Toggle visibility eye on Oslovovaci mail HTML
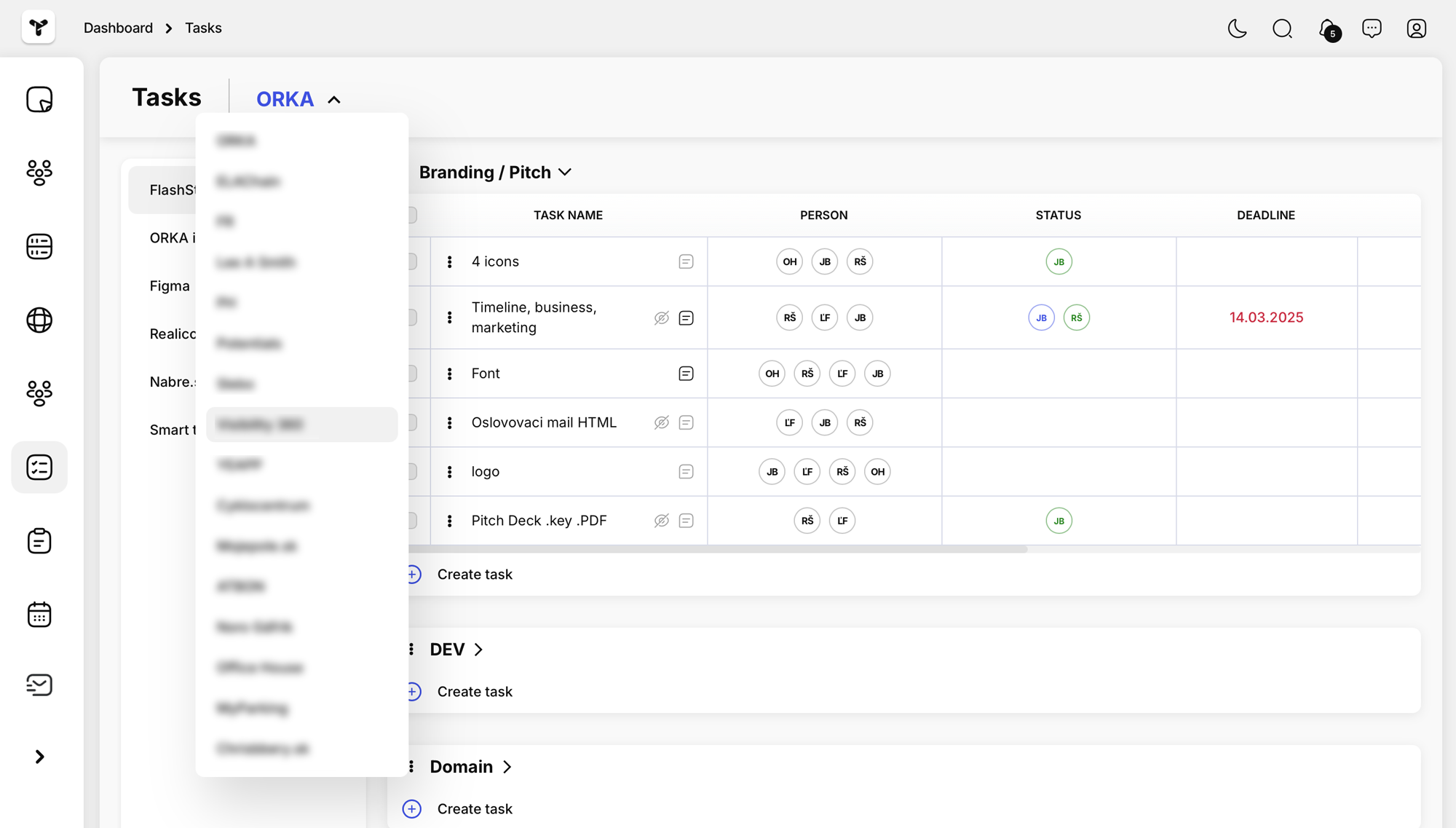This screenshot has height=828, width=1456. point(661,422)
